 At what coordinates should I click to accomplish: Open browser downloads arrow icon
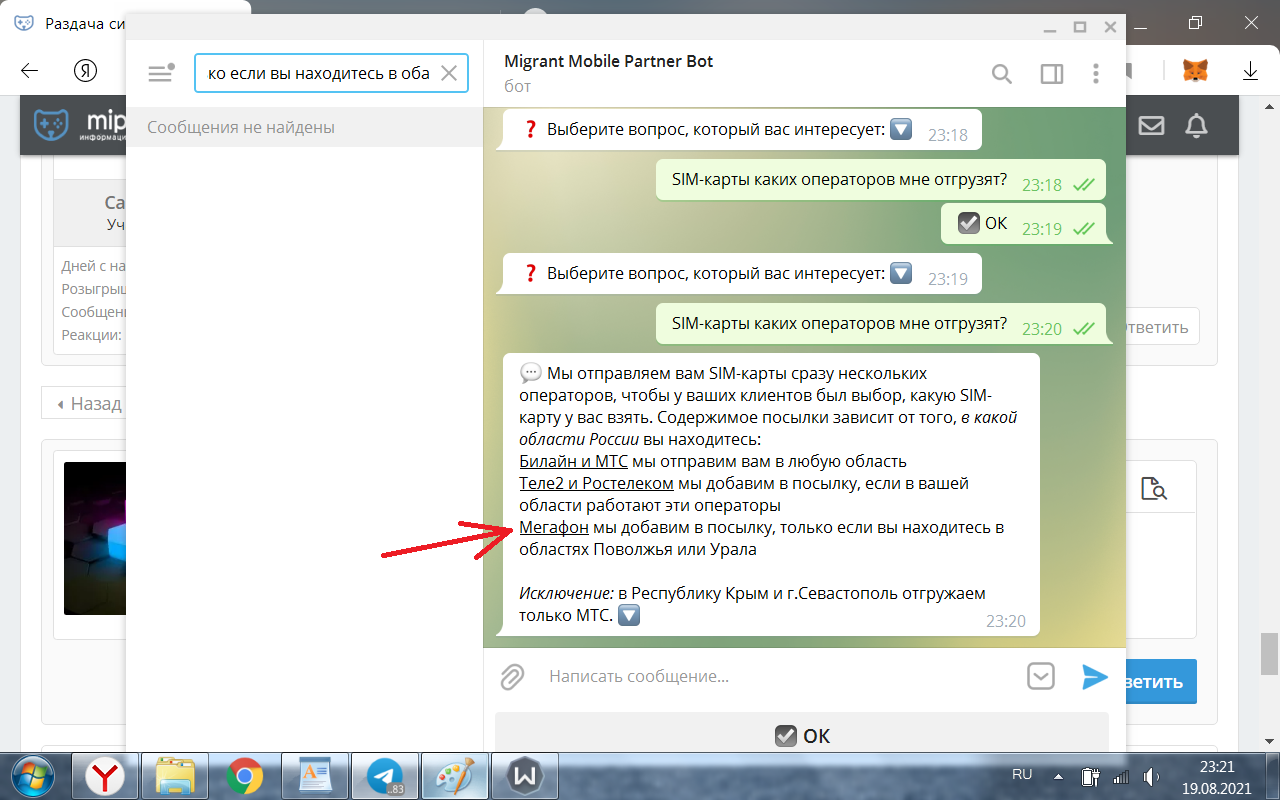click(x=1250, y=71)
